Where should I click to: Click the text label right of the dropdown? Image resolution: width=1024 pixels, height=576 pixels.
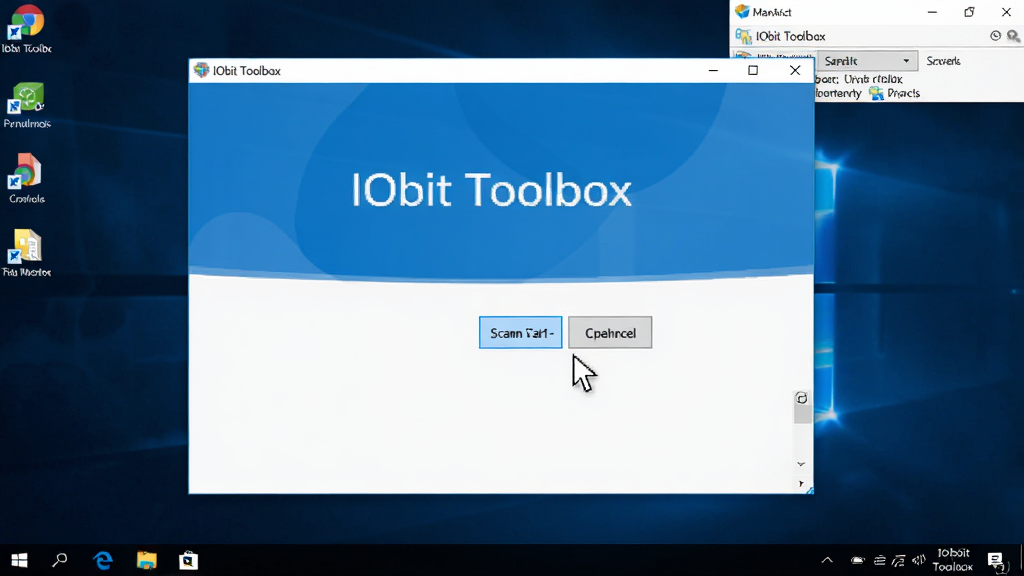click(x=943, y=61)
